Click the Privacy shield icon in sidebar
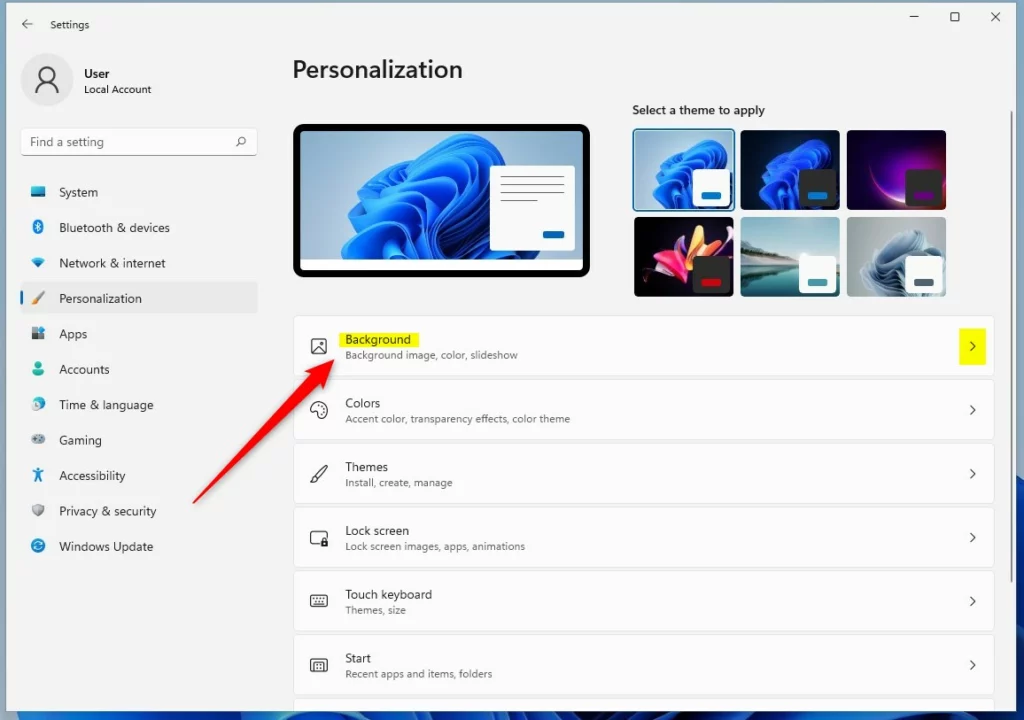Image resolution: width=1024 pixels, height=720 pixels. click(38, 510)
